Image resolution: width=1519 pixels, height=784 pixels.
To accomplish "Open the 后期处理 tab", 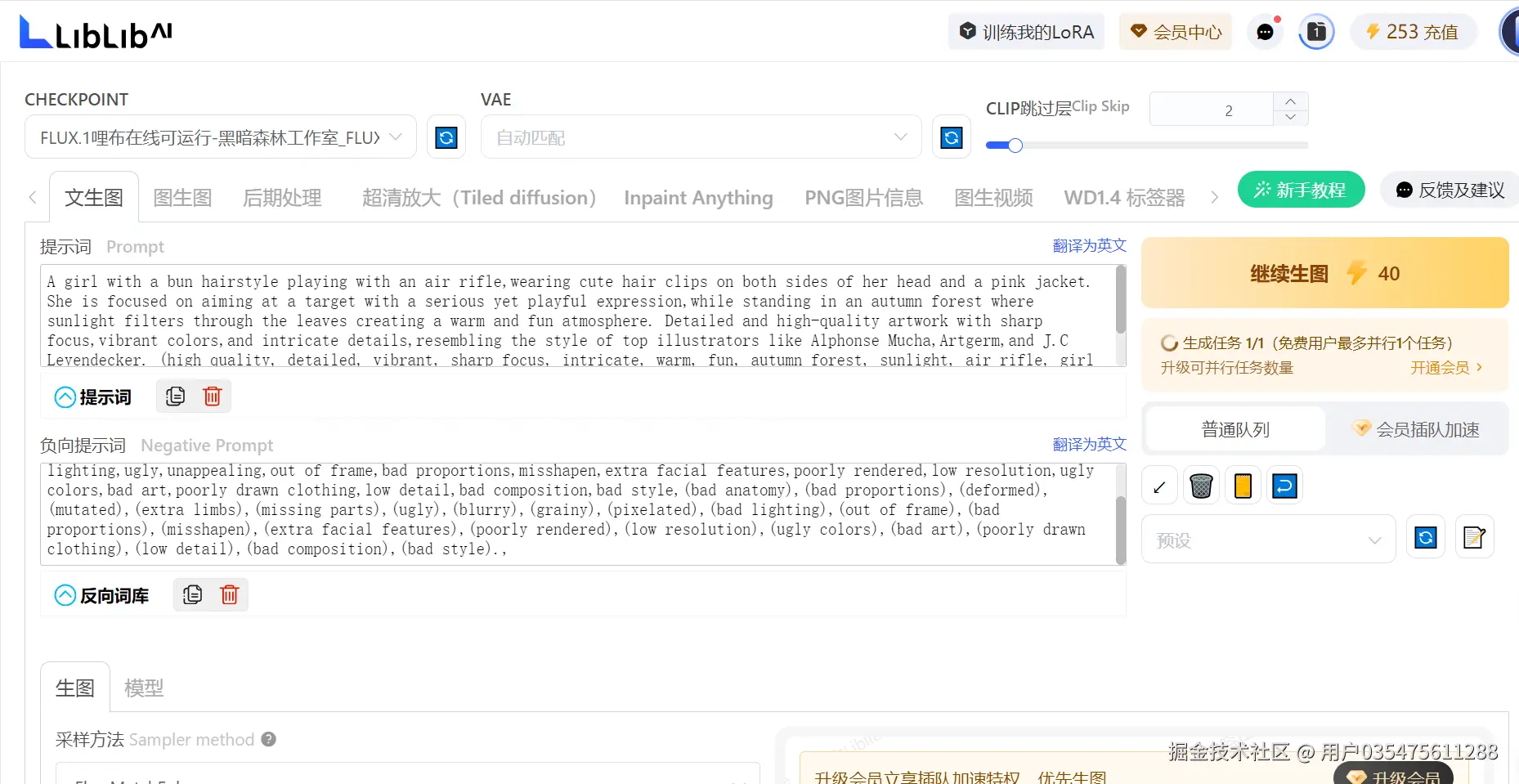I will 282,198.
